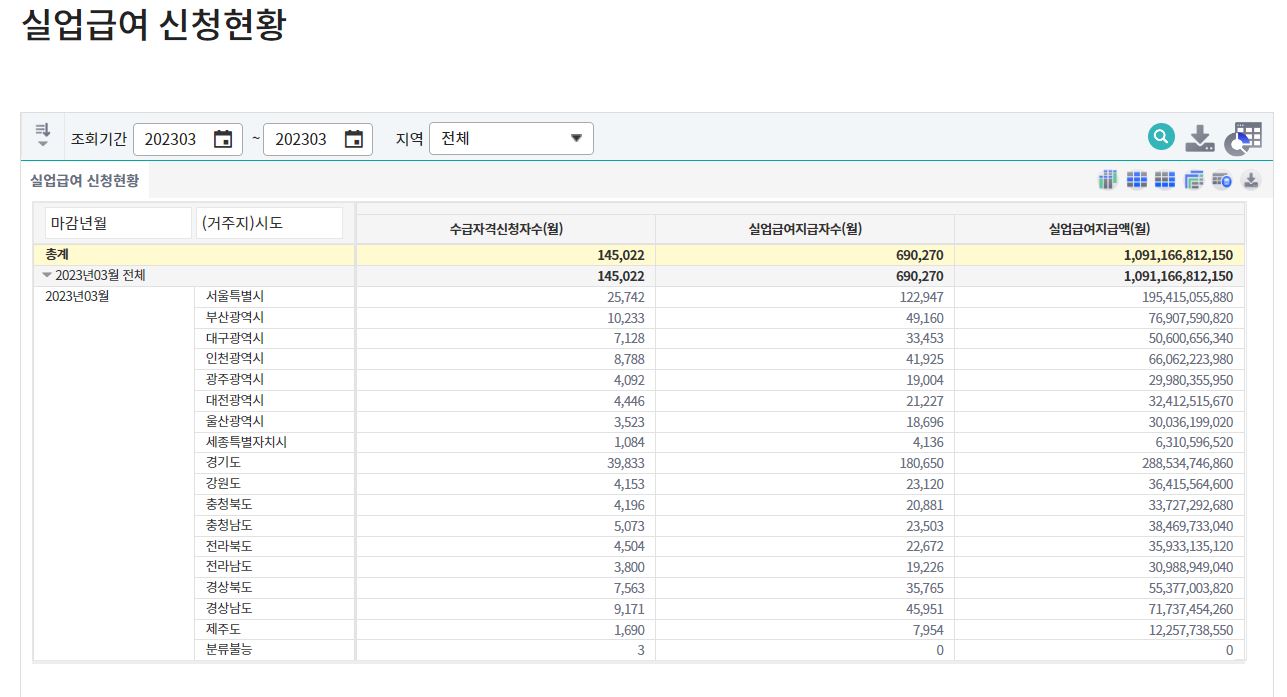This screenshot has width=1287, height=697.
Task: Click the grid icon with gray header row
Action: [x=1164, y=180]
